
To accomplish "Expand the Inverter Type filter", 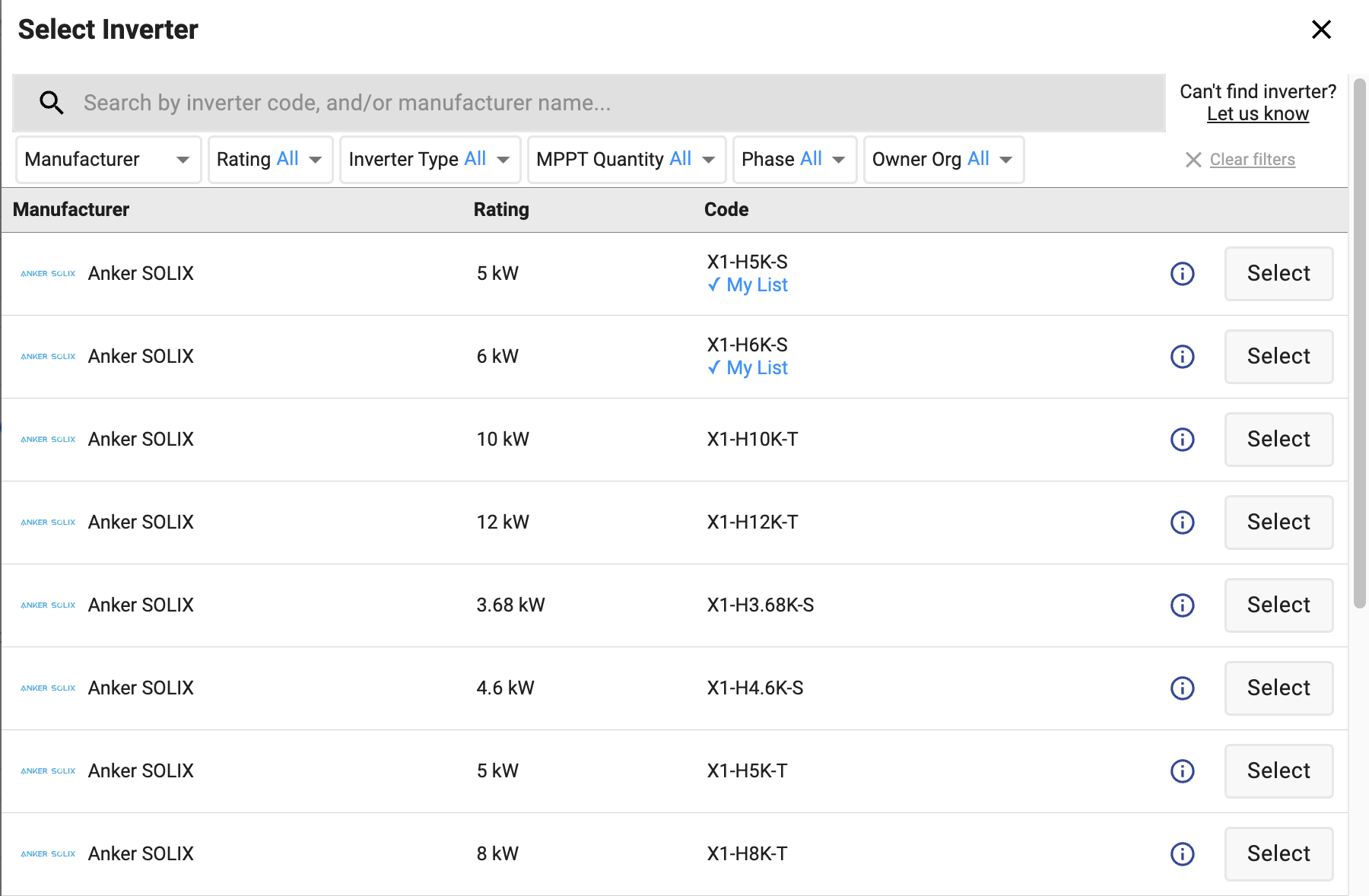I will click(430, 160).
